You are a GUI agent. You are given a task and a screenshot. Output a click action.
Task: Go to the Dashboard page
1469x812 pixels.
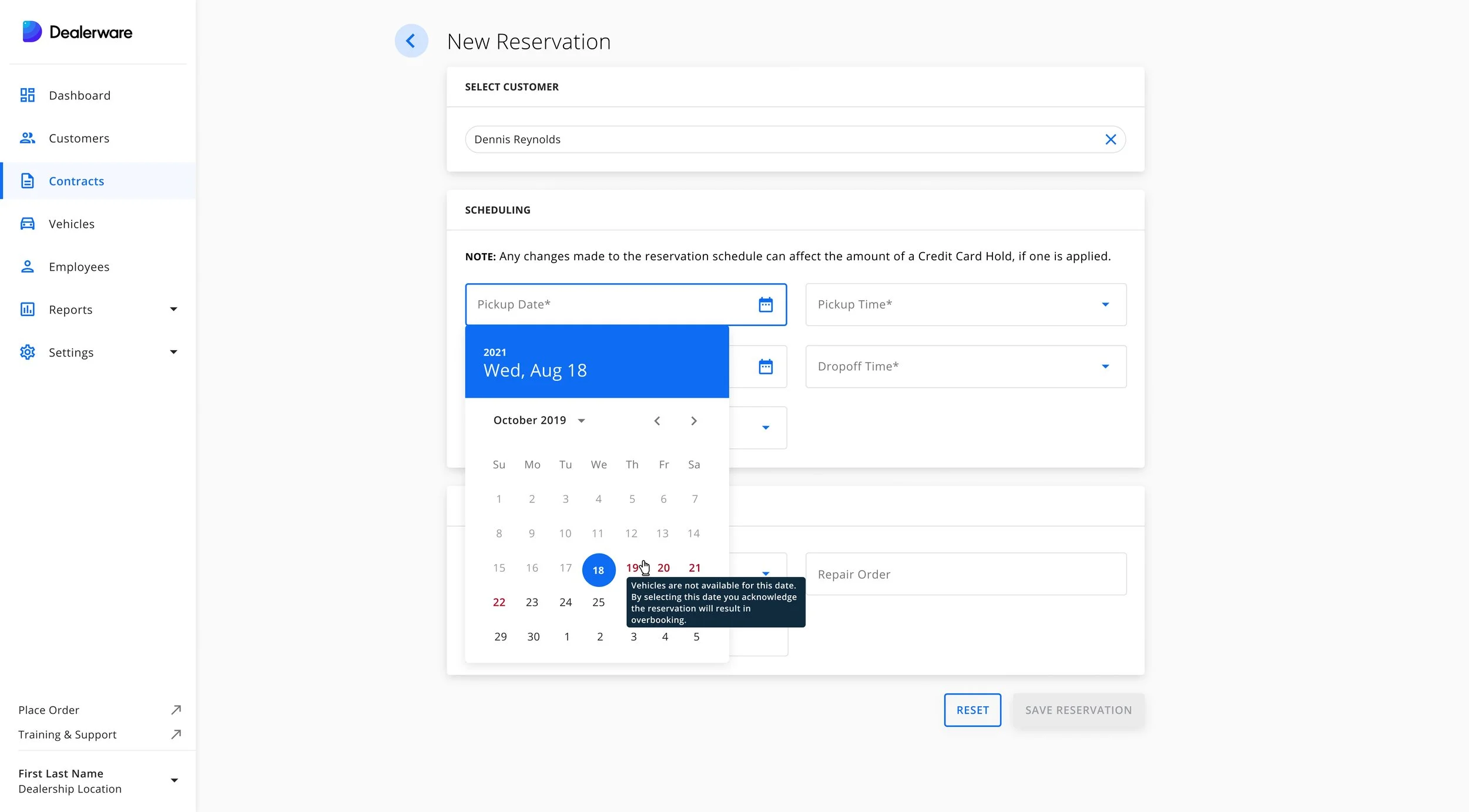pyautogui.click(x=79, y=95)
